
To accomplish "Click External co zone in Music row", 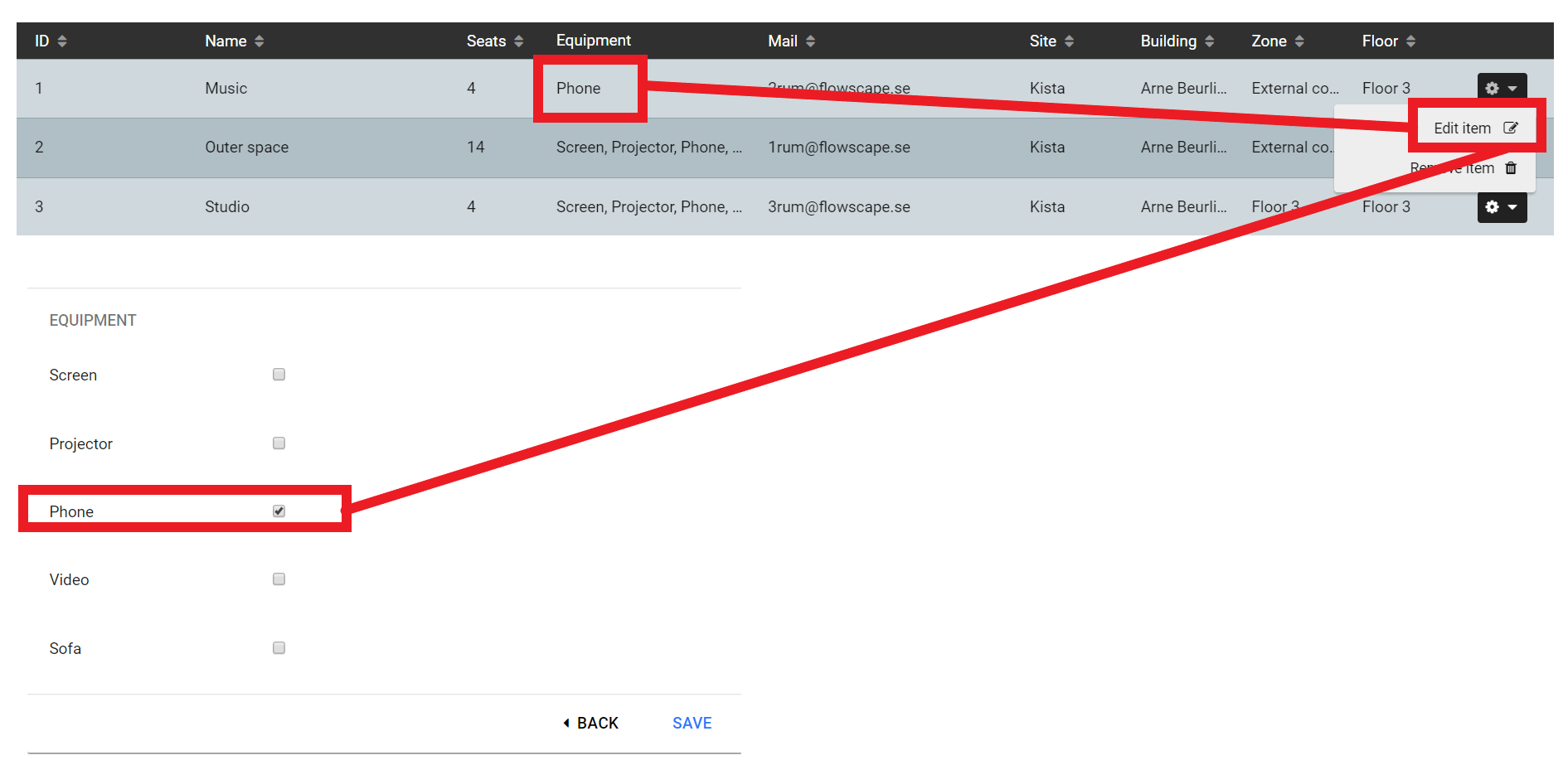I will click(1295, 89).
